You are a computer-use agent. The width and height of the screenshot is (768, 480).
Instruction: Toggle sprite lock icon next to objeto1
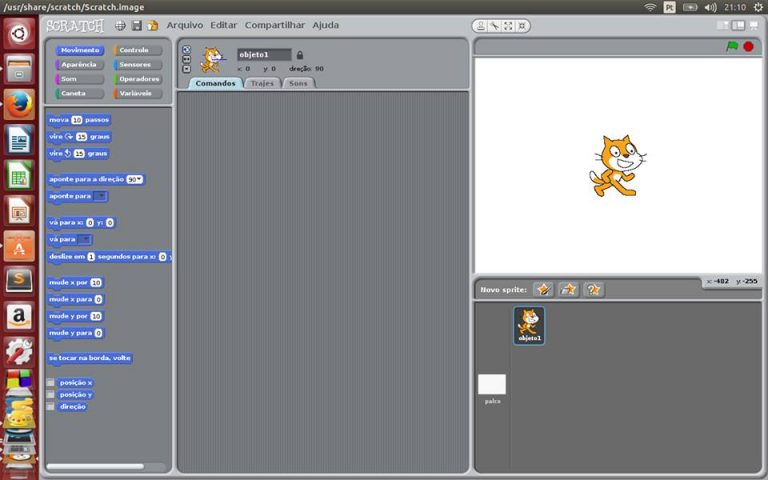tap(300, 55)
